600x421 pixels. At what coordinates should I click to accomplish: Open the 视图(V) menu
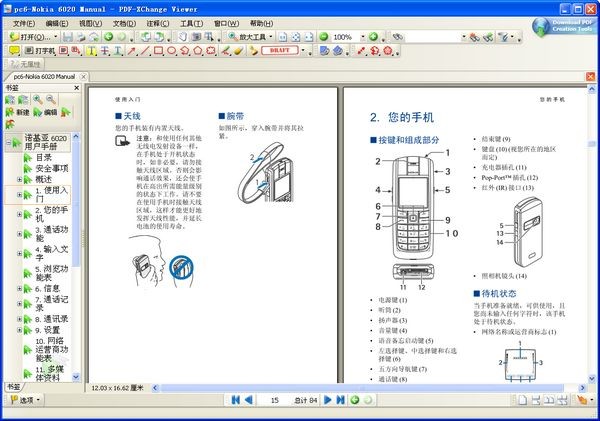click(x=90, y=24)
